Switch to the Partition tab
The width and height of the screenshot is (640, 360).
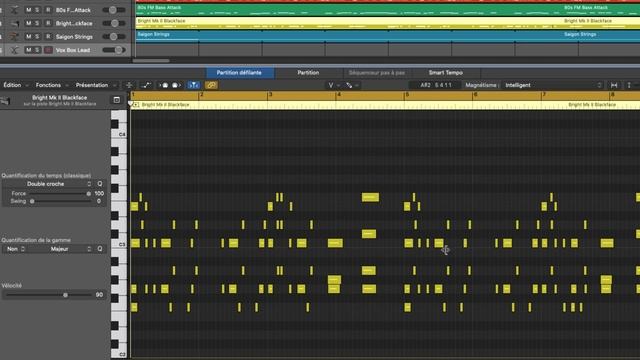click(308, 73)
